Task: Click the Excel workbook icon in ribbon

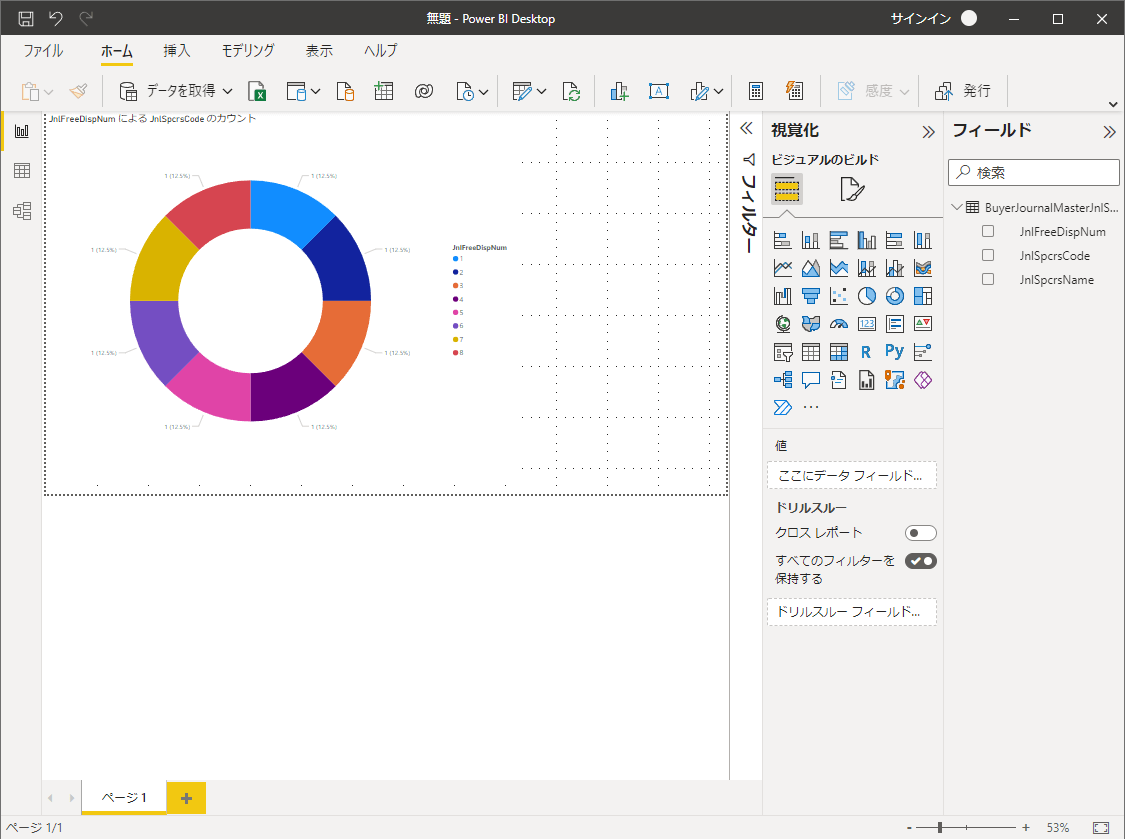Action: 258,91
